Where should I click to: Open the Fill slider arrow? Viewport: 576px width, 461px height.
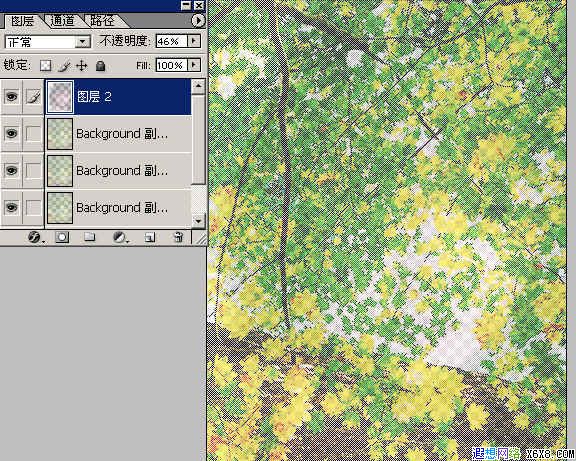[x=194, y=65]
